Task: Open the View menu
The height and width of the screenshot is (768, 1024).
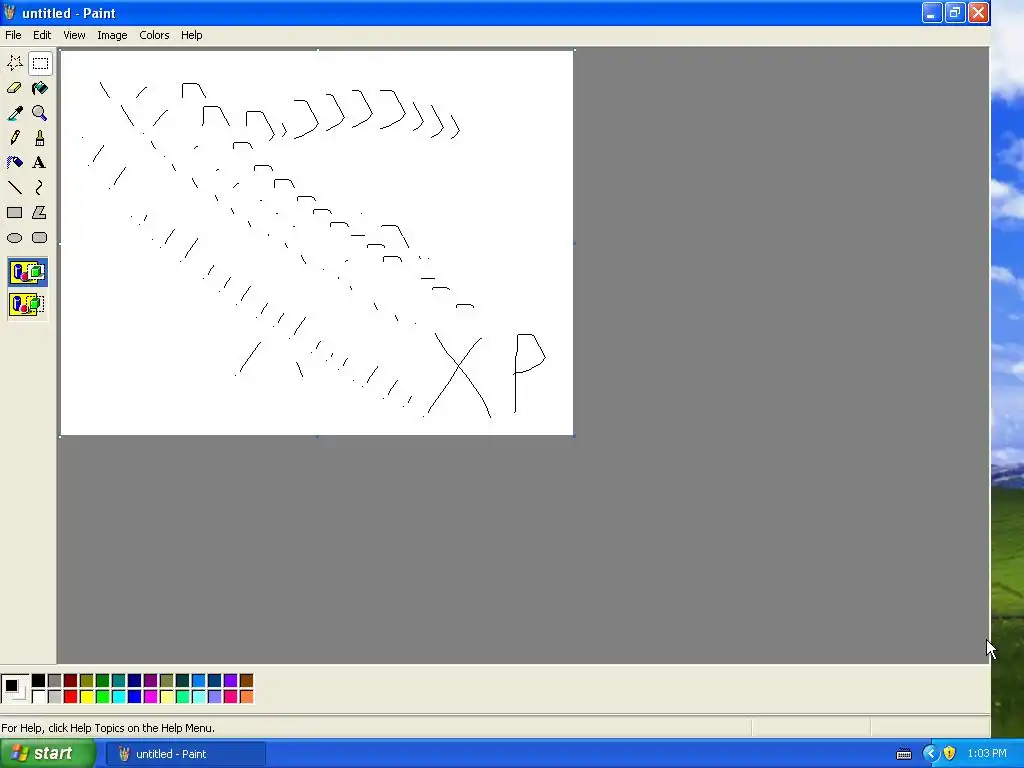Action: [74, 35]
